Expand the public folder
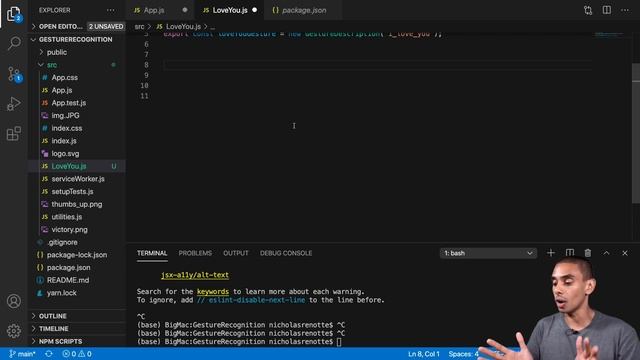The width and height of the screenshot is (640, 360). (57, 52)
